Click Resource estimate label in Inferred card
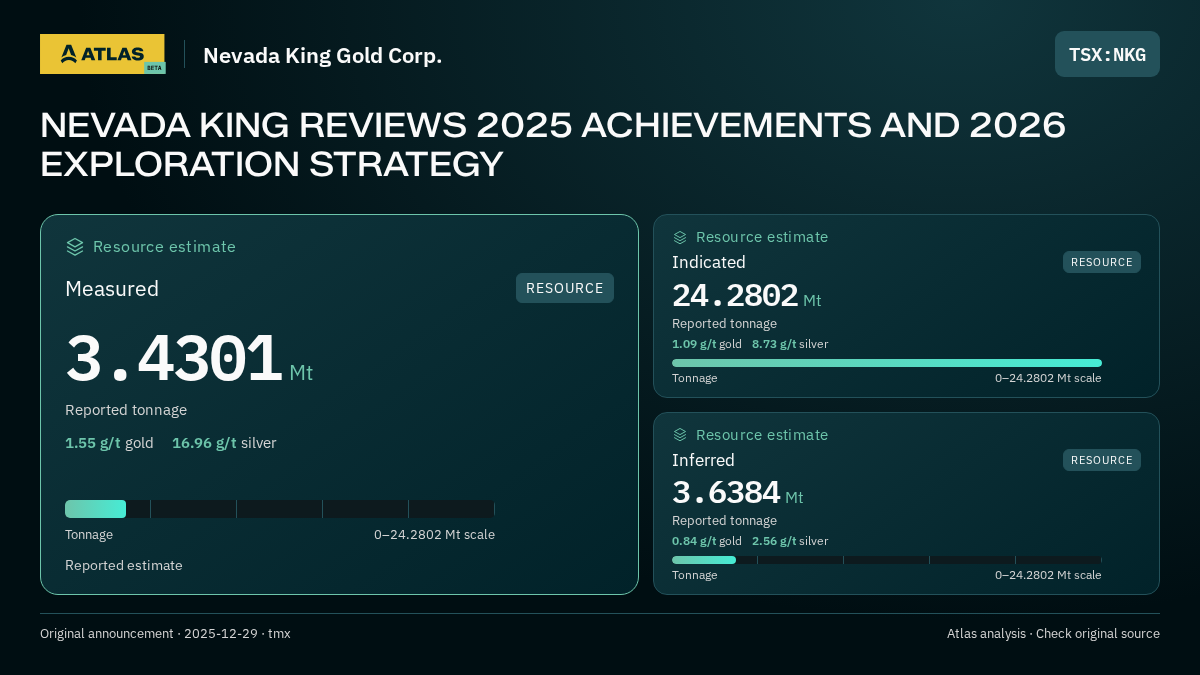Image resolution: width=1200 pixels, height=675 pixels. pos(762,435)
